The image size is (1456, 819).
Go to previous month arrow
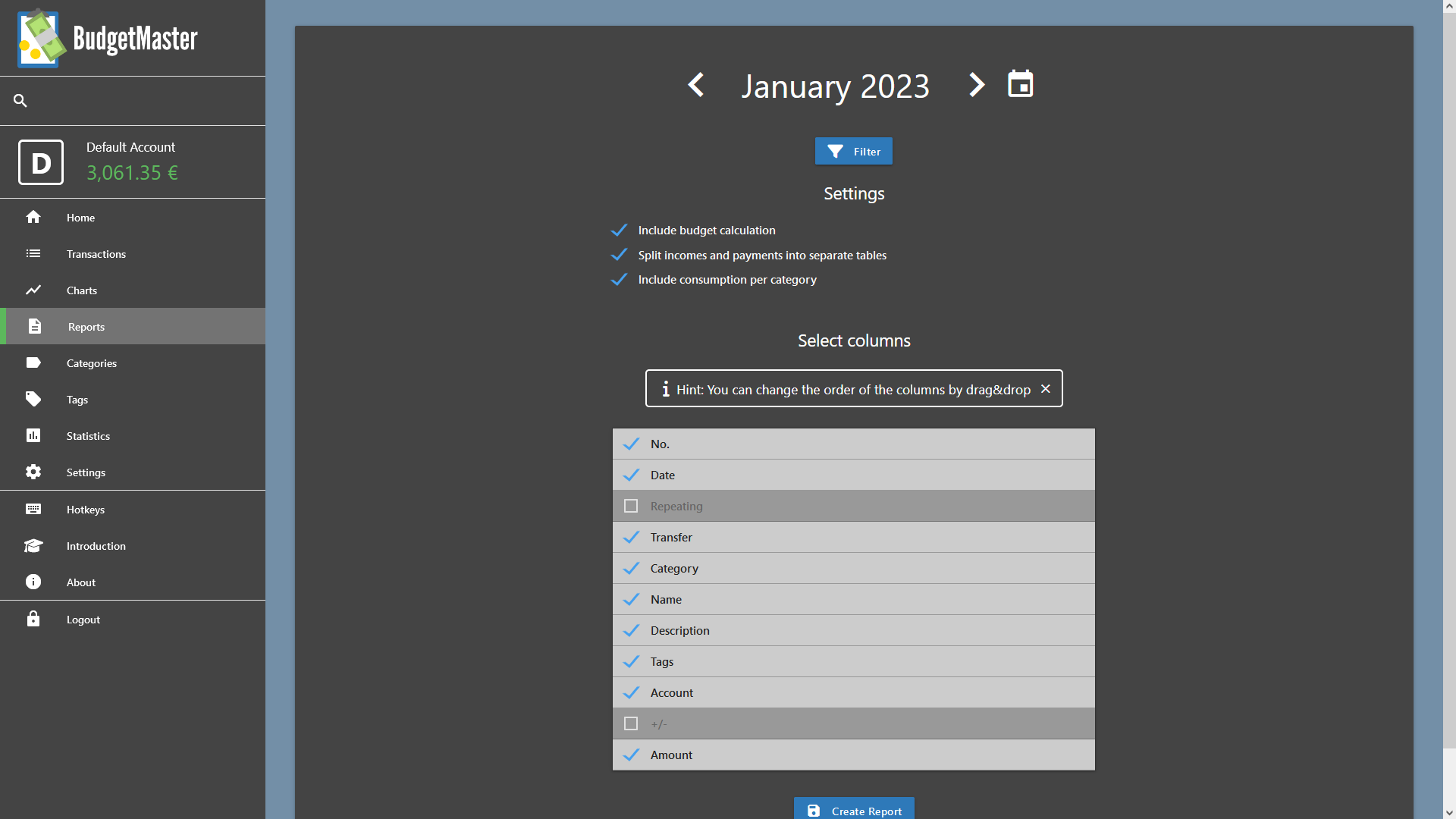(x=696, y=85)
